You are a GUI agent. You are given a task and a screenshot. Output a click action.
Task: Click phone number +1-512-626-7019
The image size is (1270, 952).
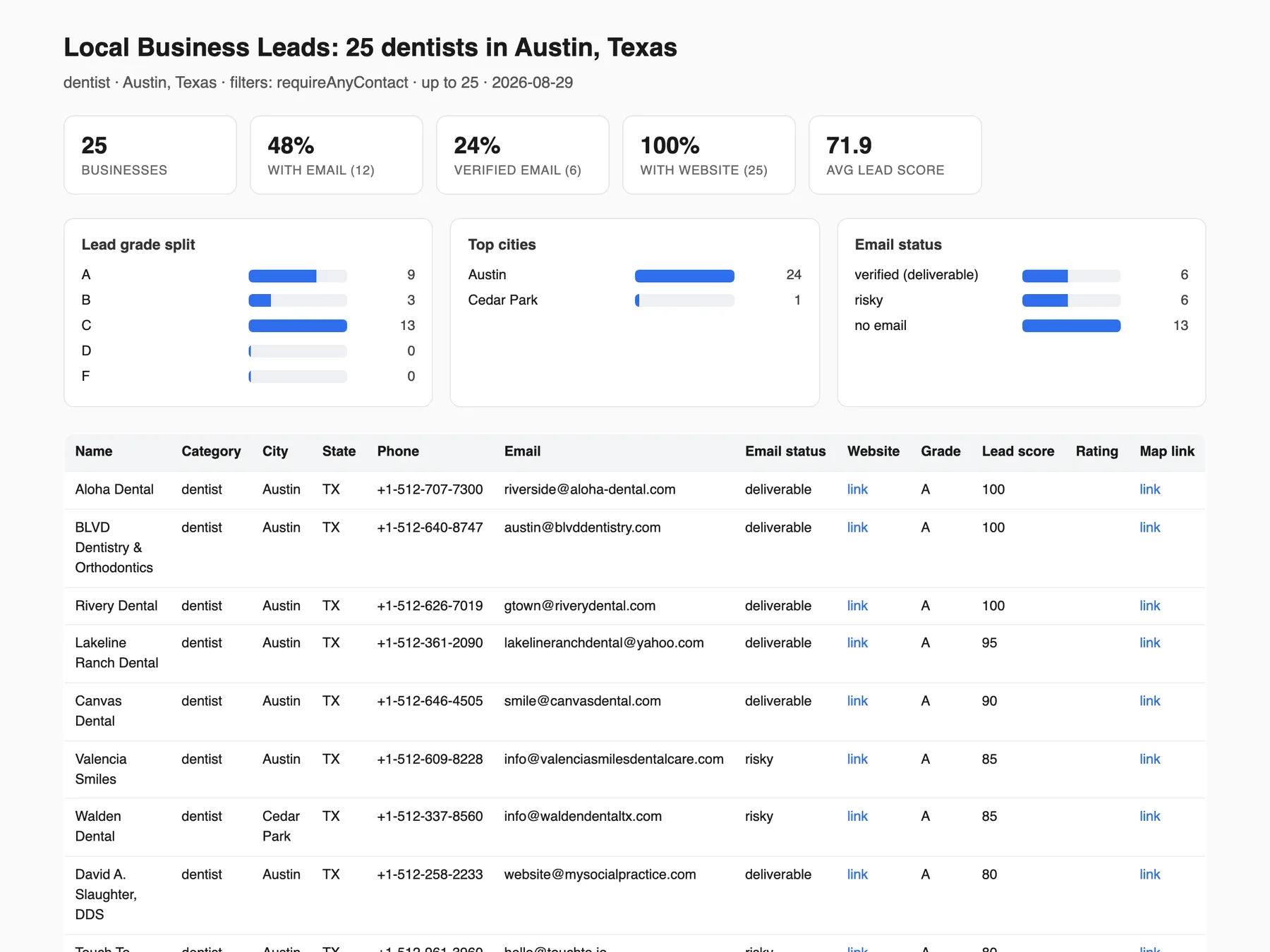pyautogui.click(x=430, y=606)
